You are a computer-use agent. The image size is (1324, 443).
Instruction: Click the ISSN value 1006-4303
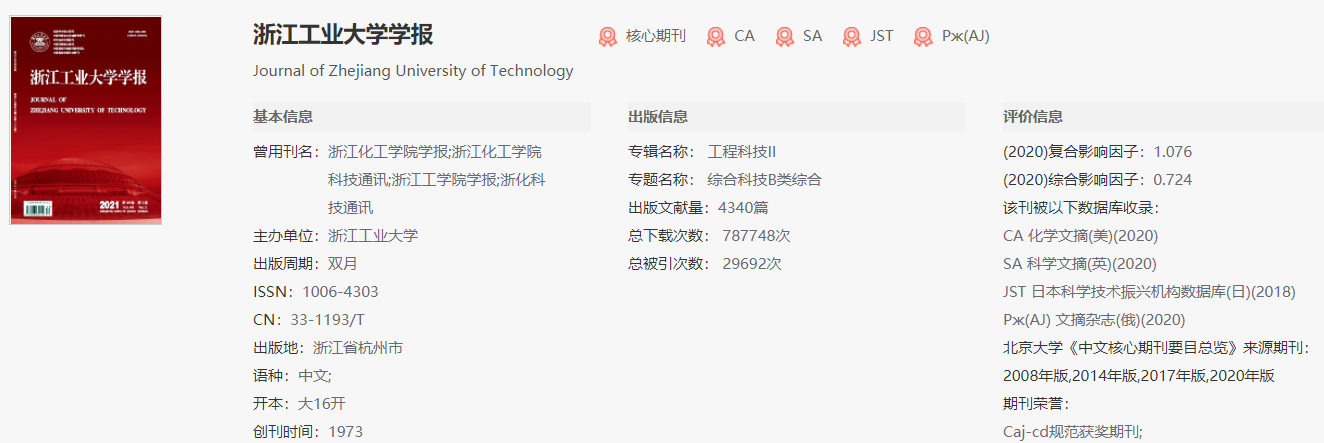[x=340, y=292]
